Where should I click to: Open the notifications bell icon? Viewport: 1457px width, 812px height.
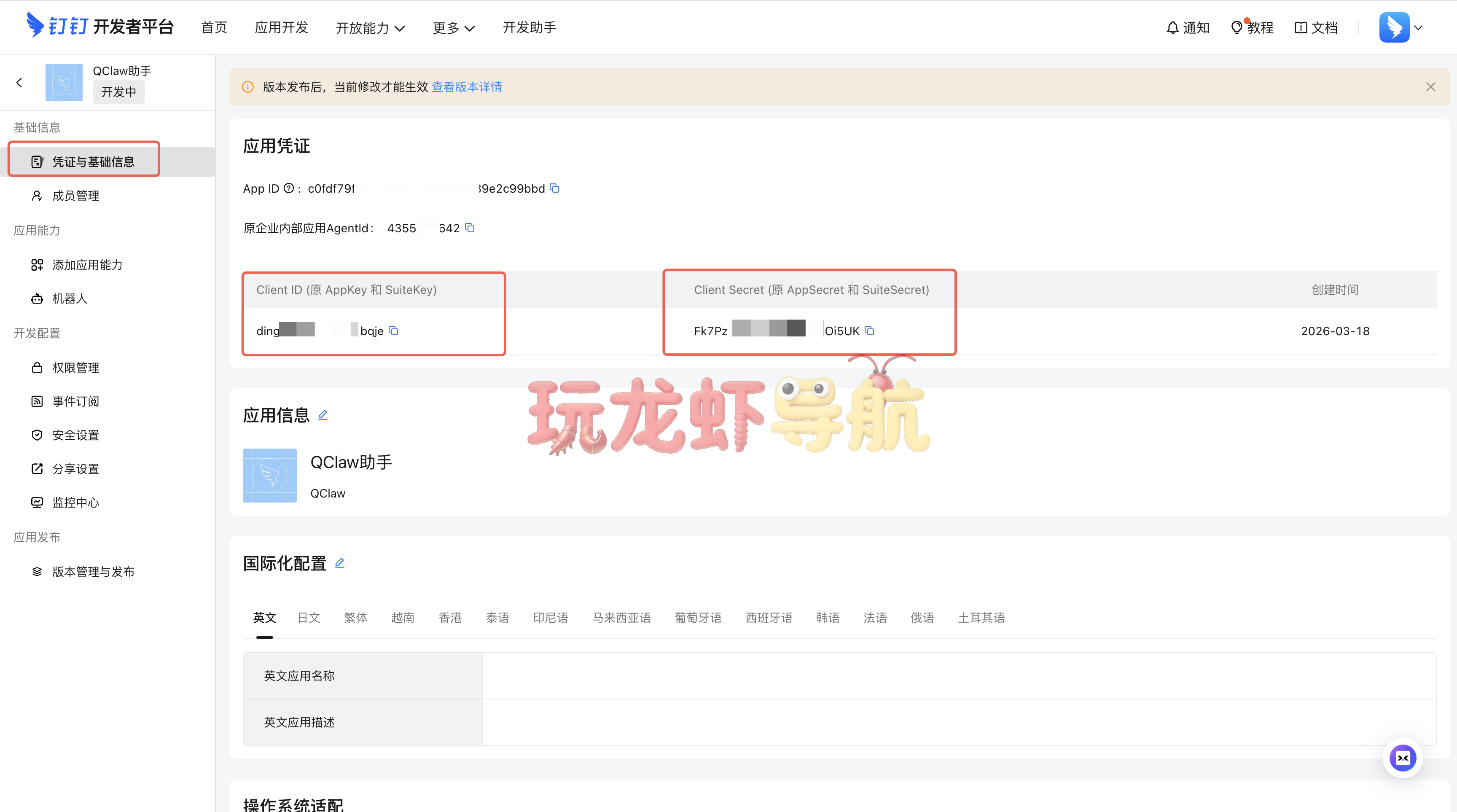pyautogui.click(x=1172, y=27)
